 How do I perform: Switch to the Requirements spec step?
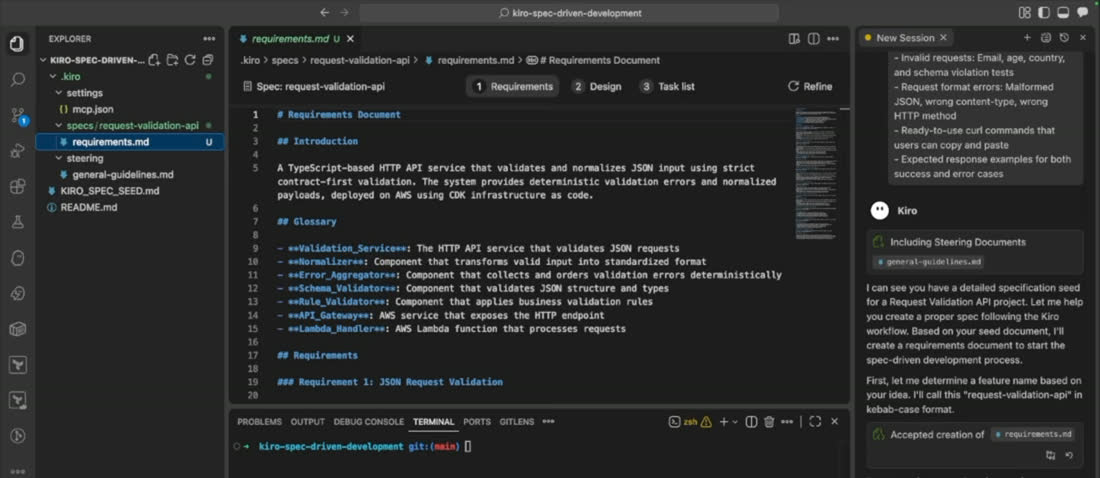tap(513, 86)
